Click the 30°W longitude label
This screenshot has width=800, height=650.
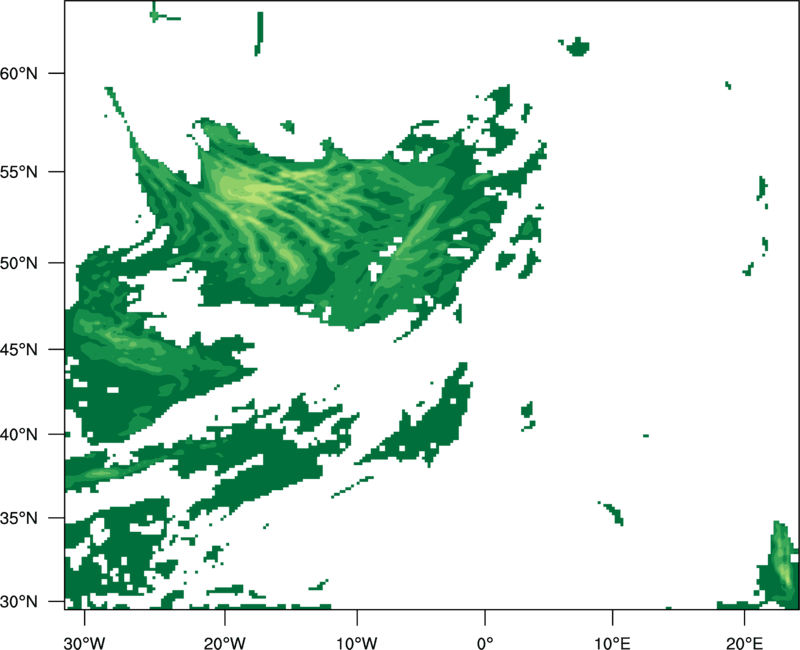pyautogui.click(x=84, y=643)
